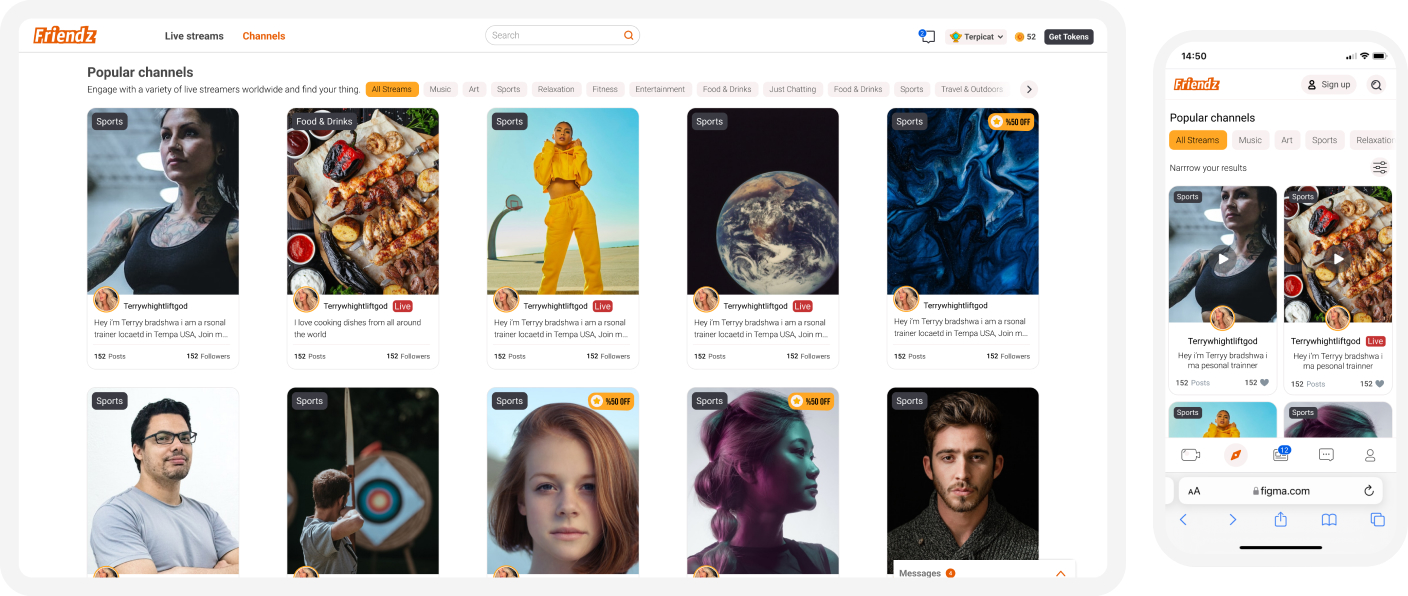Tap the Live badge on the mobile card

[1376, 341]
